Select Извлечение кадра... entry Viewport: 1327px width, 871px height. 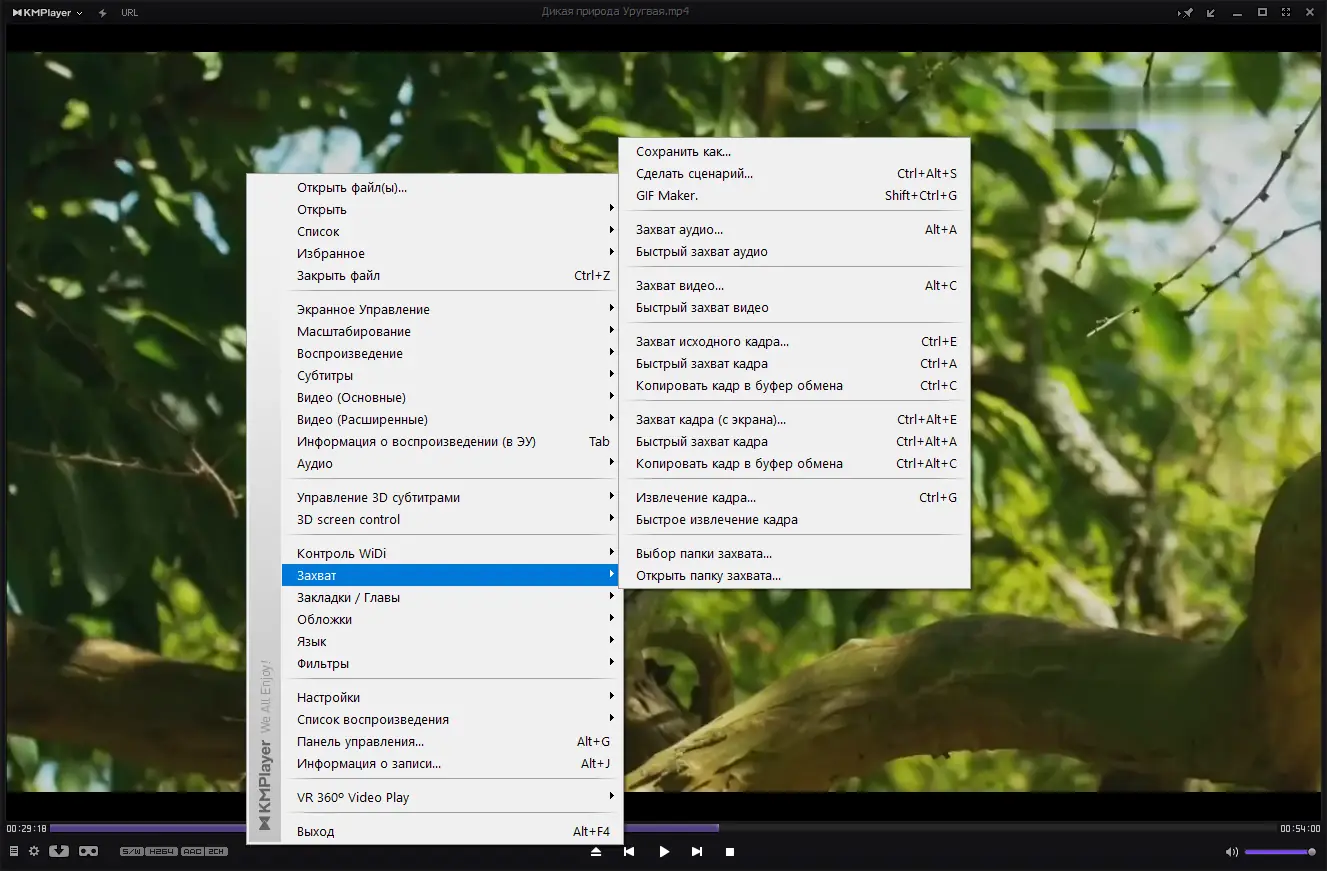pos(795,498)
